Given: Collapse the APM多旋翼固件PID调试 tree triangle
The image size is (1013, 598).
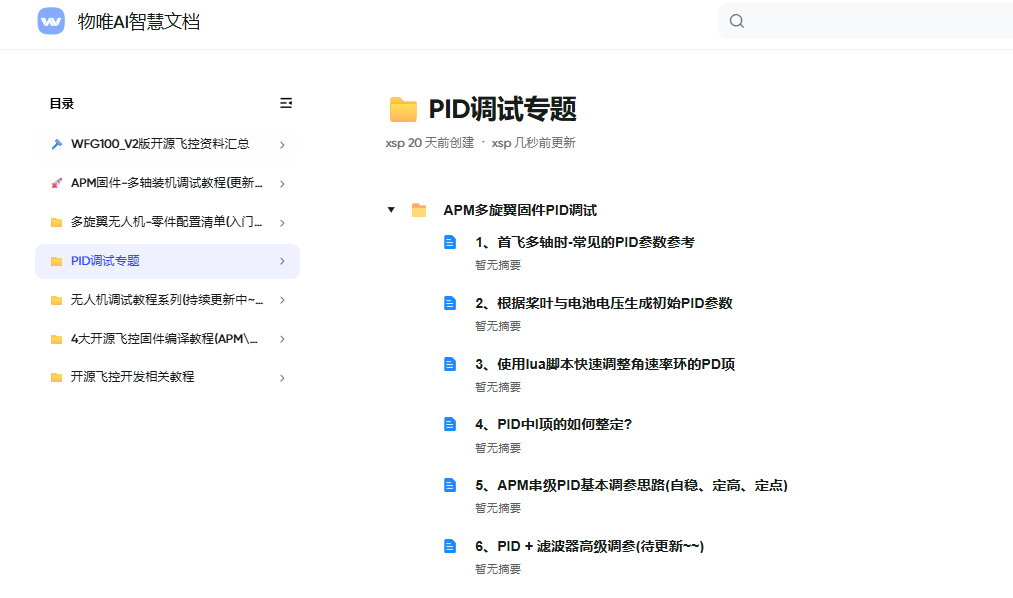Looking at the screenshot, I should click(x=391, y=210).
